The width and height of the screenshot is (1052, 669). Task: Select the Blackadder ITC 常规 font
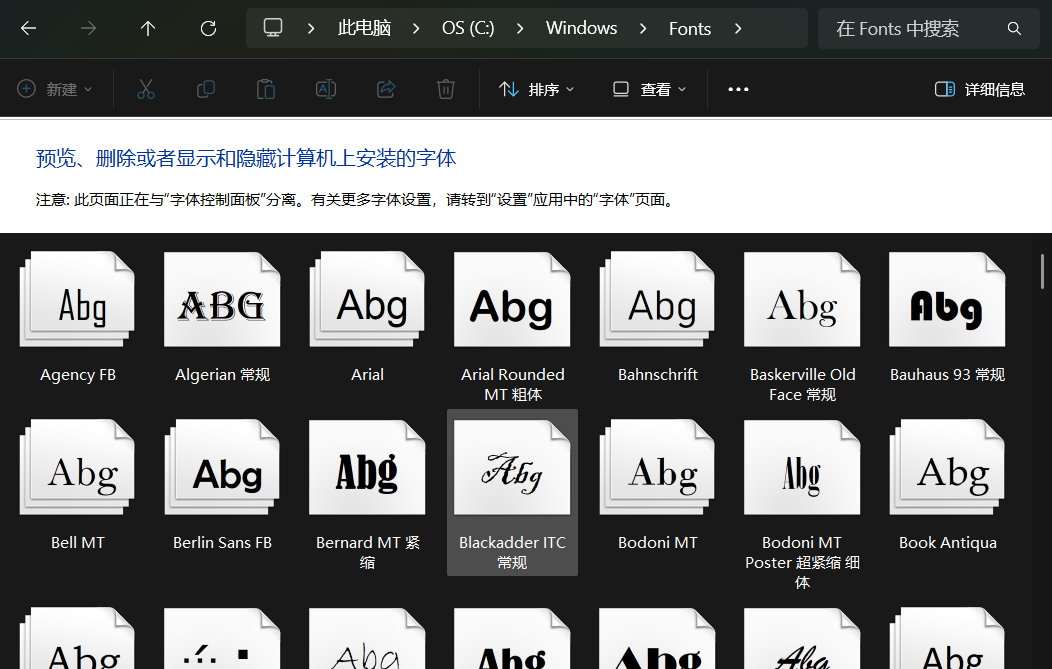512,493
